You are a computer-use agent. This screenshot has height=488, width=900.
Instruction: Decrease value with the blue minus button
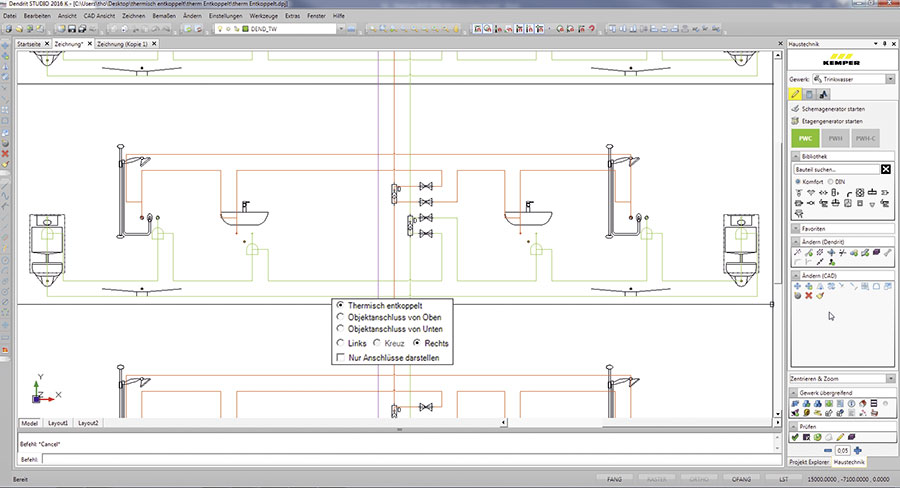(828, 451)
